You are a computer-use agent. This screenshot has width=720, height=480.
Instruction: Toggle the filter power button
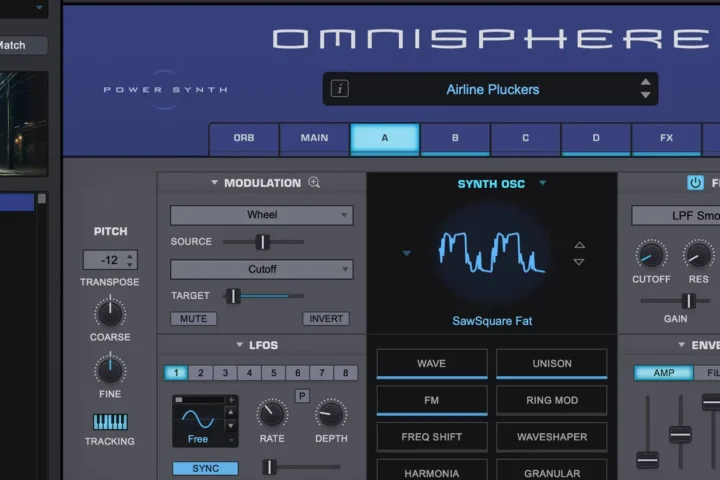(695, 183)
